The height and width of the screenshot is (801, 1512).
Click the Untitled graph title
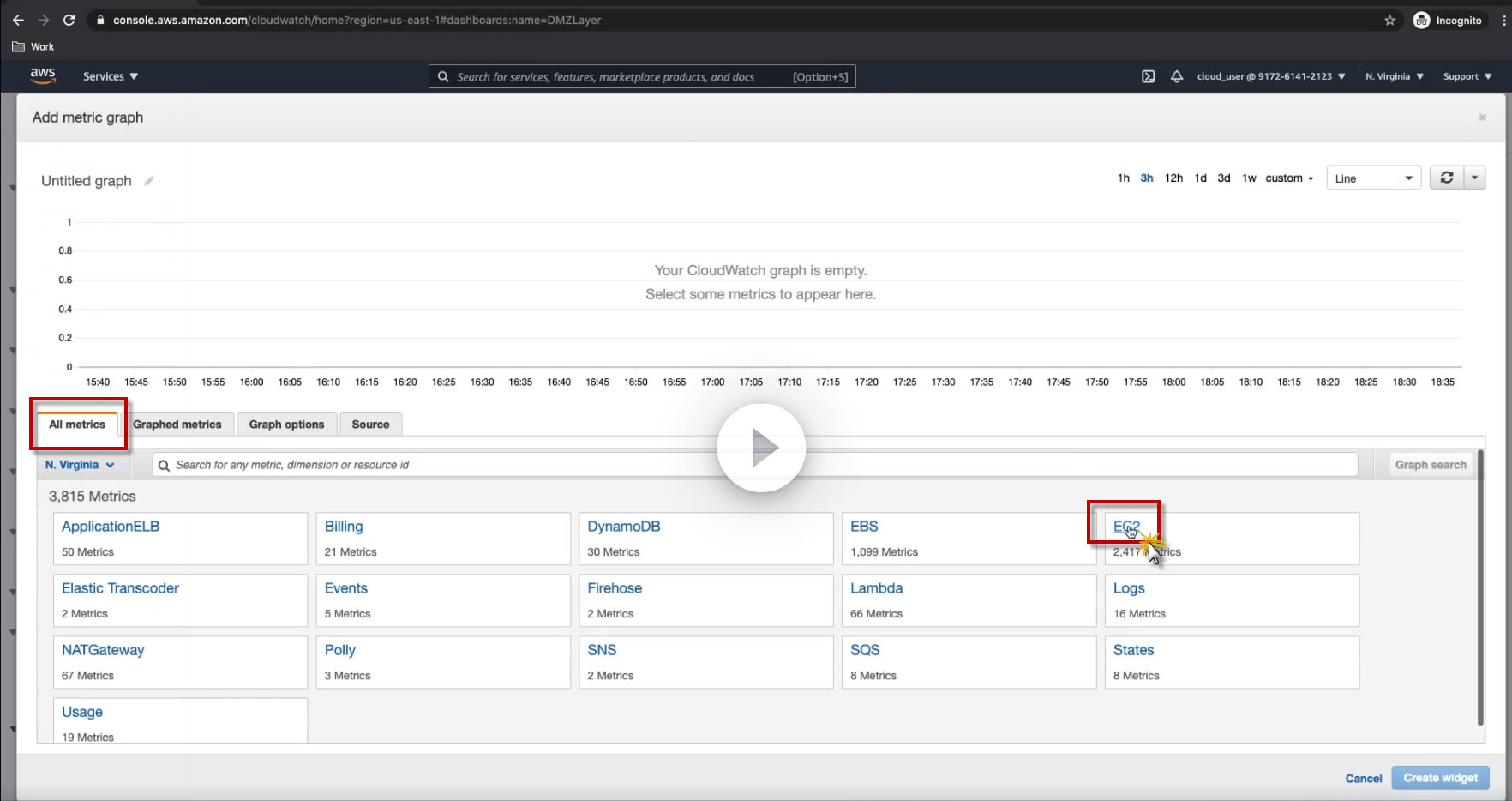(x=87, y=181)
